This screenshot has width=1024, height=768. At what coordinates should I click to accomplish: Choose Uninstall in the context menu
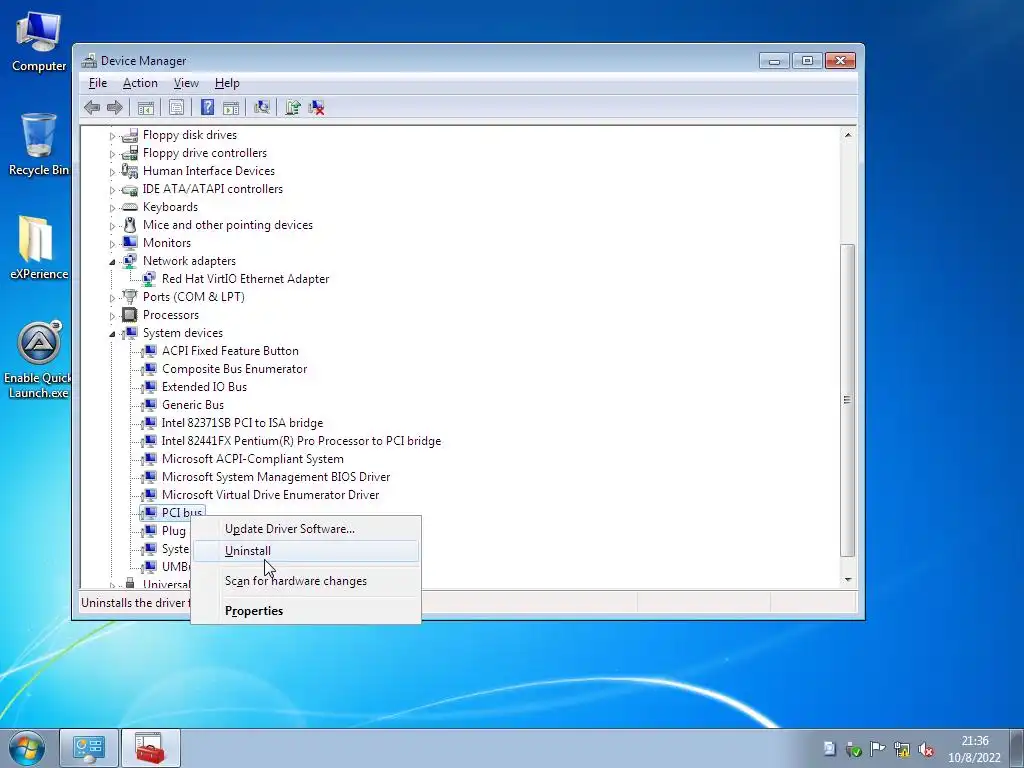(x=306, y=551)
